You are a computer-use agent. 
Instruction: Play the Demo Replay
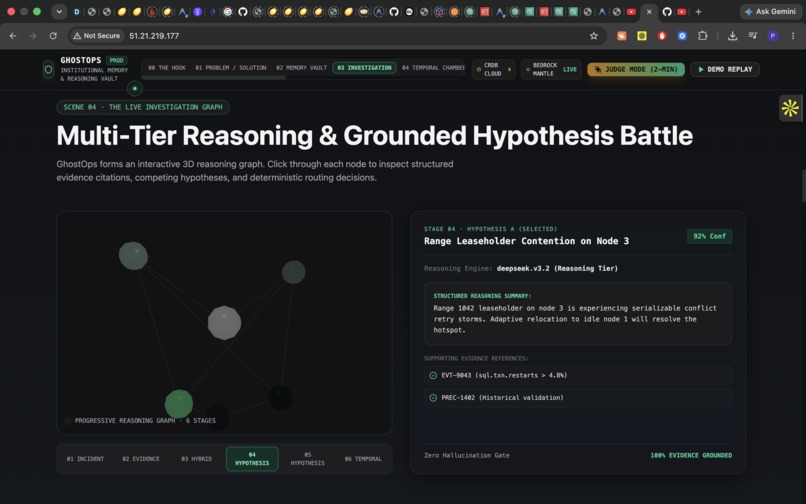[x=725, y=69]
